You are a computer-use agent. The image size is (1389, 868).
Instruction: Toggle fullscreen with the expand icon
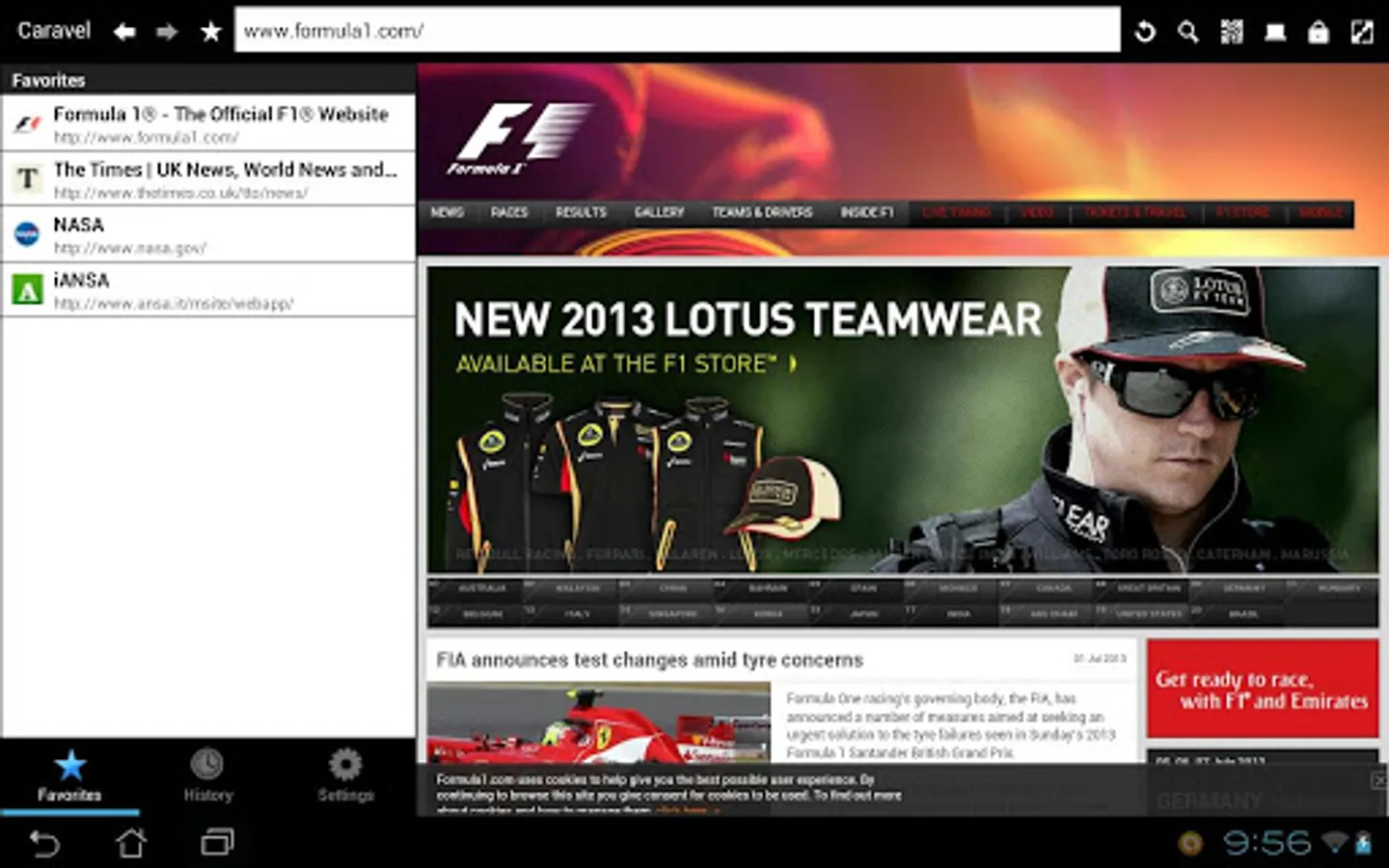coord(1362,32)
